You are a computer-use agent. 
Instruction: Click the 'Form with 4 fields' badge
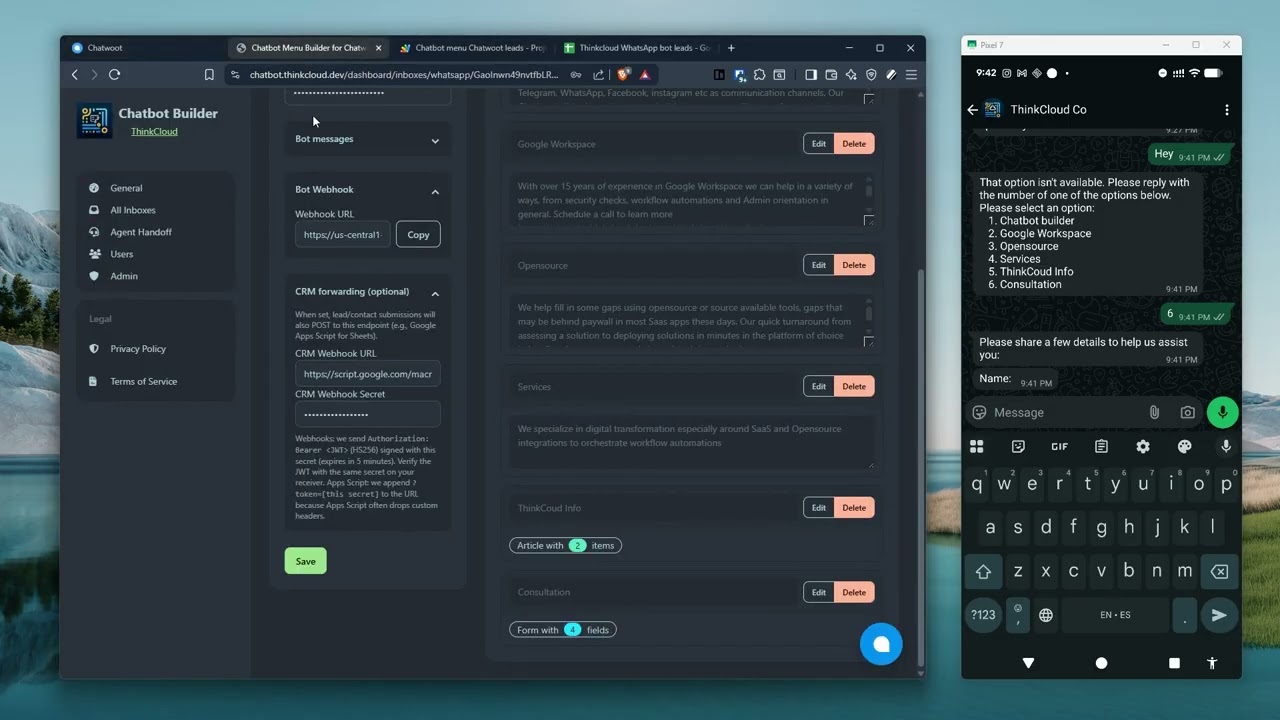pos(563,630)
